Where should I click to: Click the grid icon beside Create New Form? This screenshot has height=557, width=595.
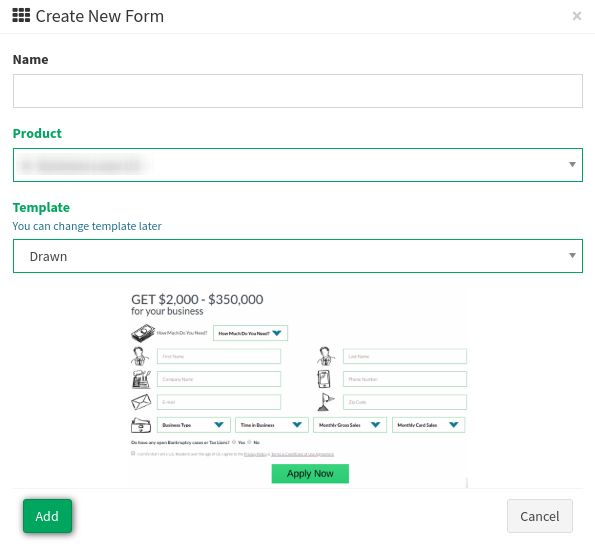(x=21, y=16)
